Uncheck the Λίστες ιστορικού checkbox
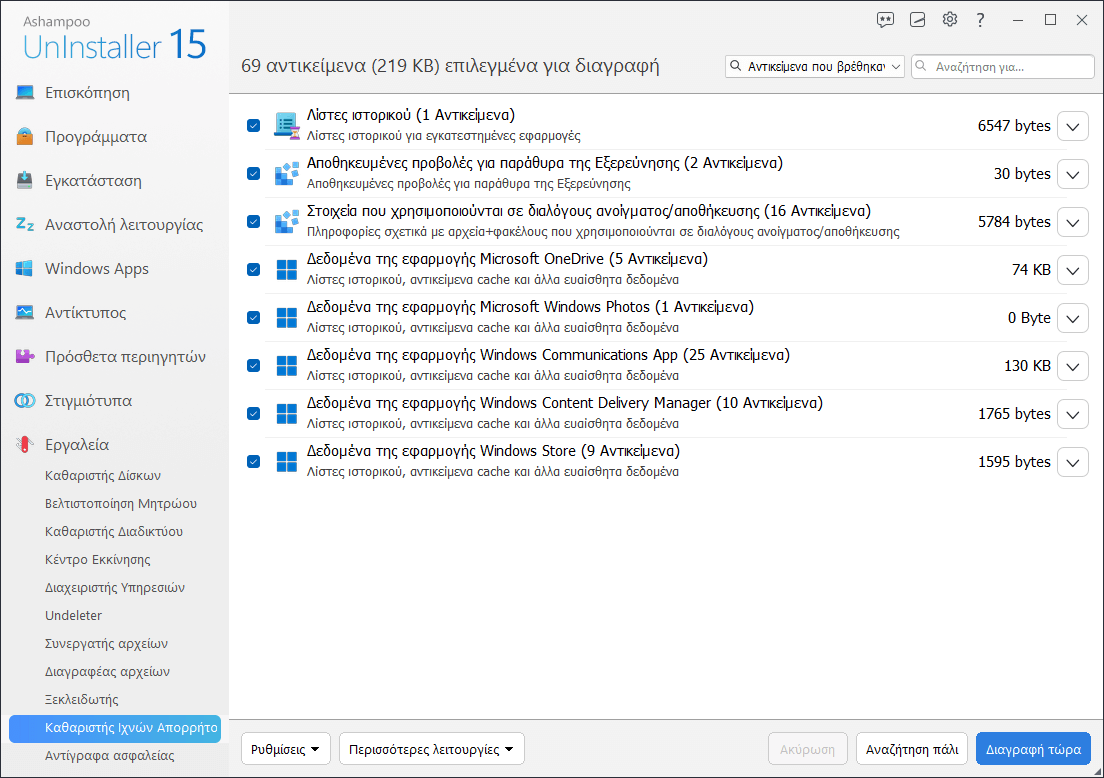This screenshot has width=1104, height=778. click(253, 125)
